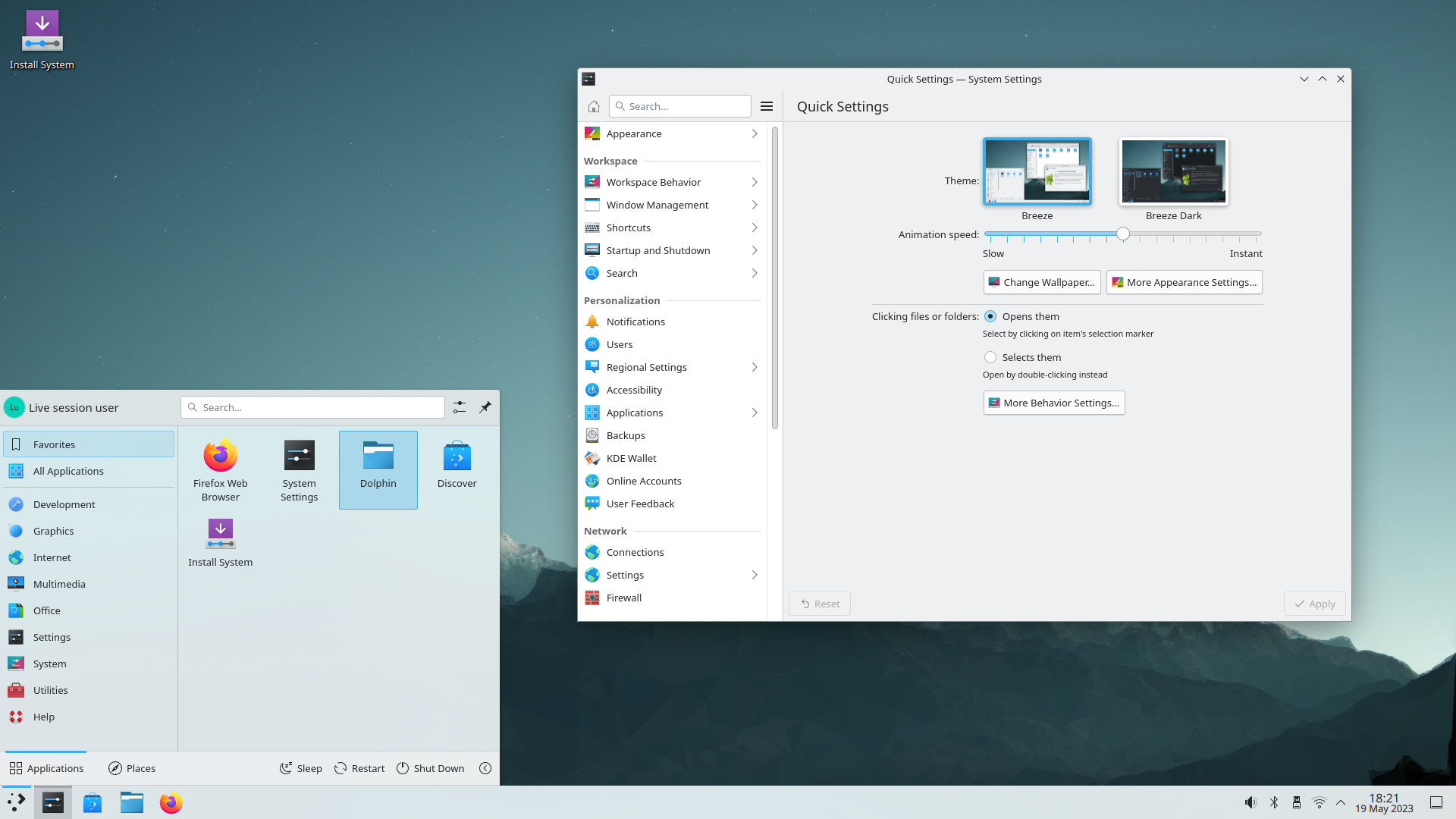The image size is (1456, 819).
Task: Launch Firefox from the taskbar
Action: [171, 802]
